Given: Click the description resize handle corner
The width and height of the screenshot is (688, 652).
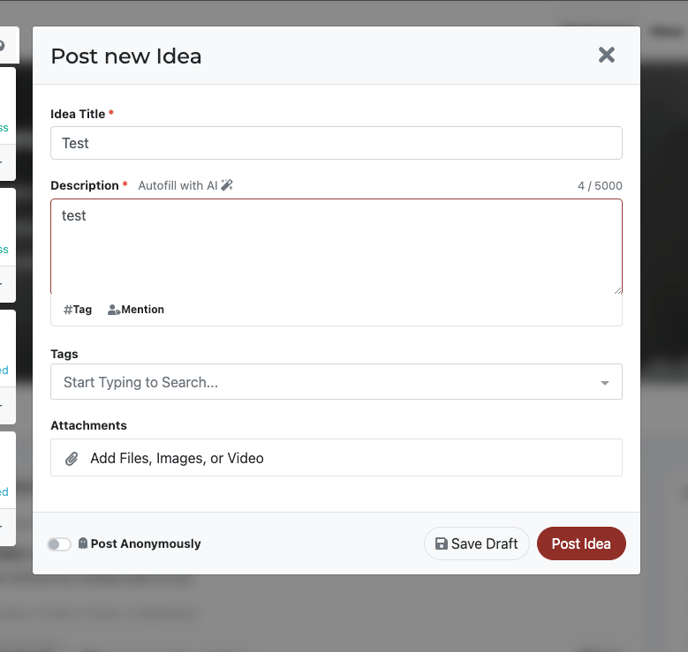Looking at the screenshot, I should click(618, 290).
